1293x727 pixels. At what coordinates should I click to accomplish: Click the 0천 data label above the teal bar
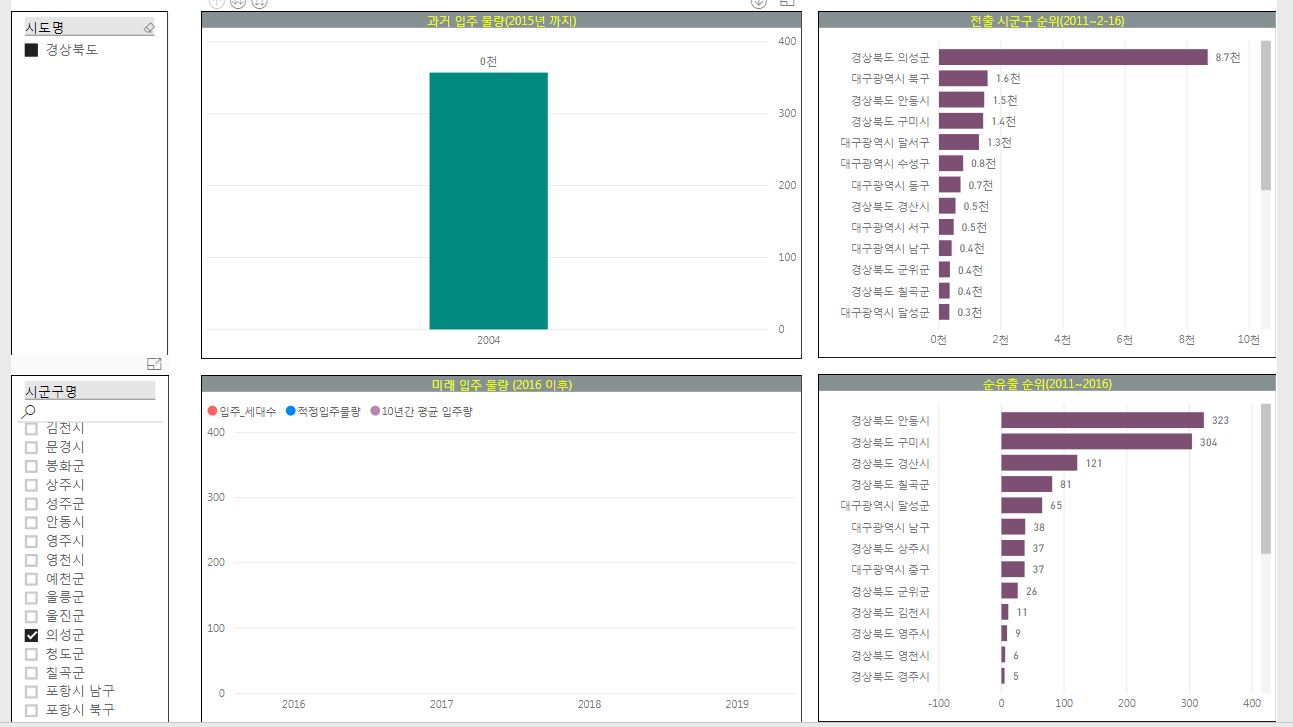[488, 61]
